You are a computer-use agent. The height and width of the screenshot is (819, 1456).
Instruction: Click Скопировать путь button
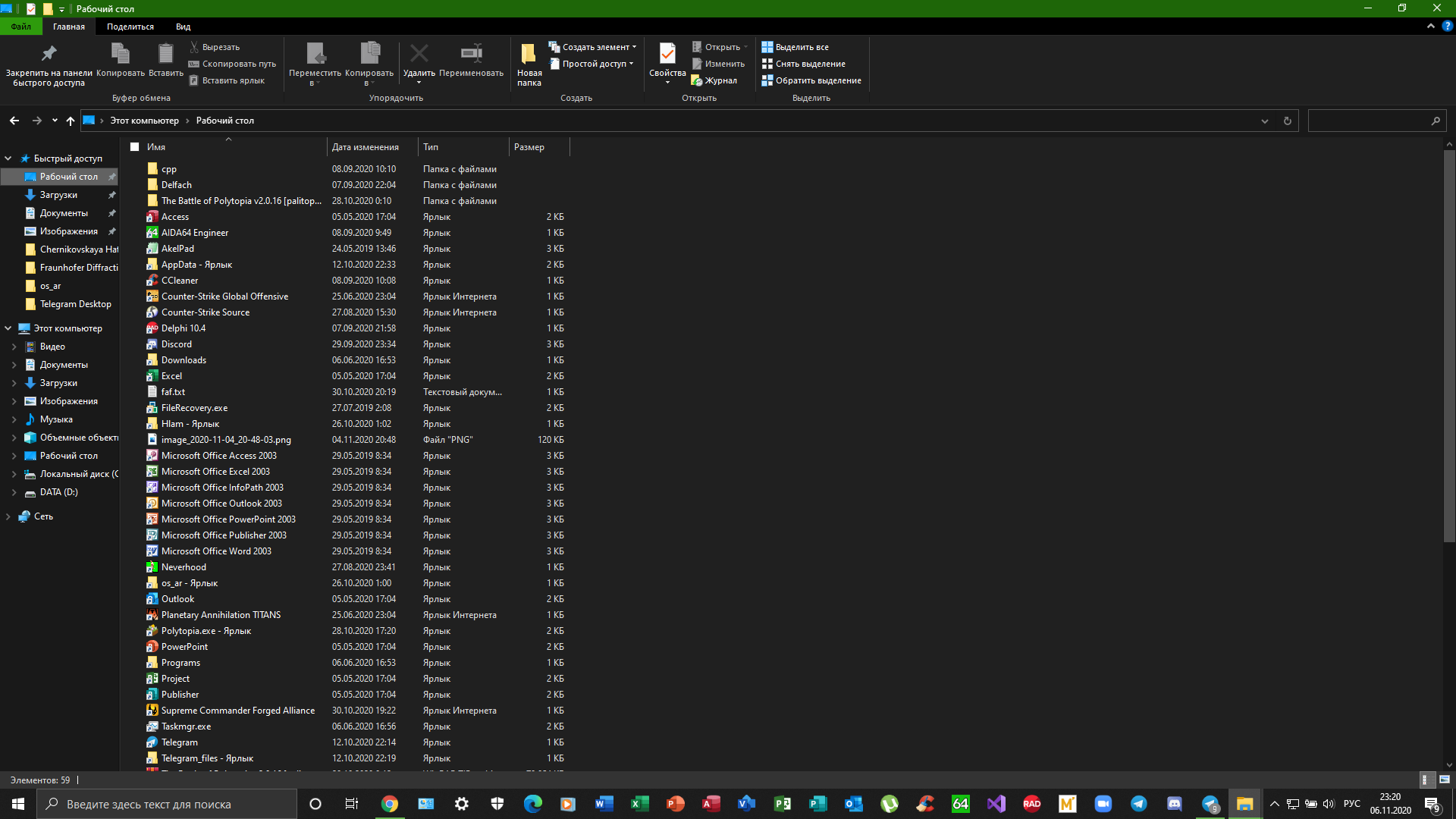click(x=232, y=64)
